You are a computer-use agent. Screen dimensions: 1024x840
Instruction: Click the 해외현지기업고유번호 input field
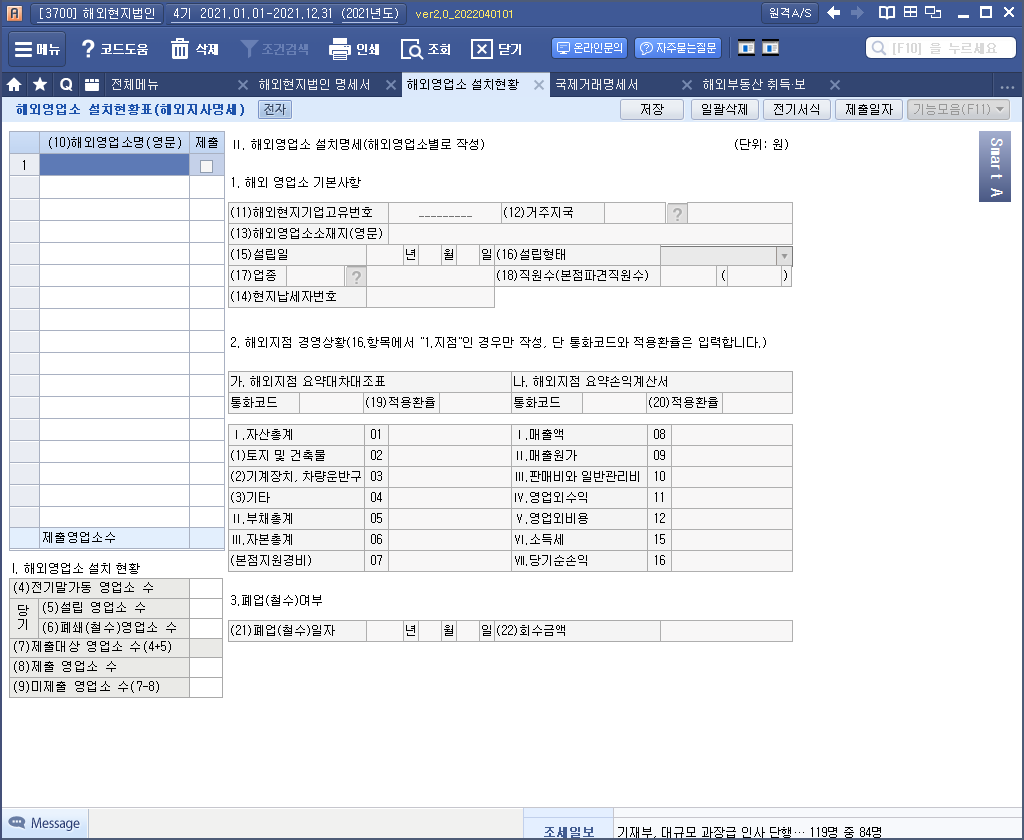tap(445, 213)
